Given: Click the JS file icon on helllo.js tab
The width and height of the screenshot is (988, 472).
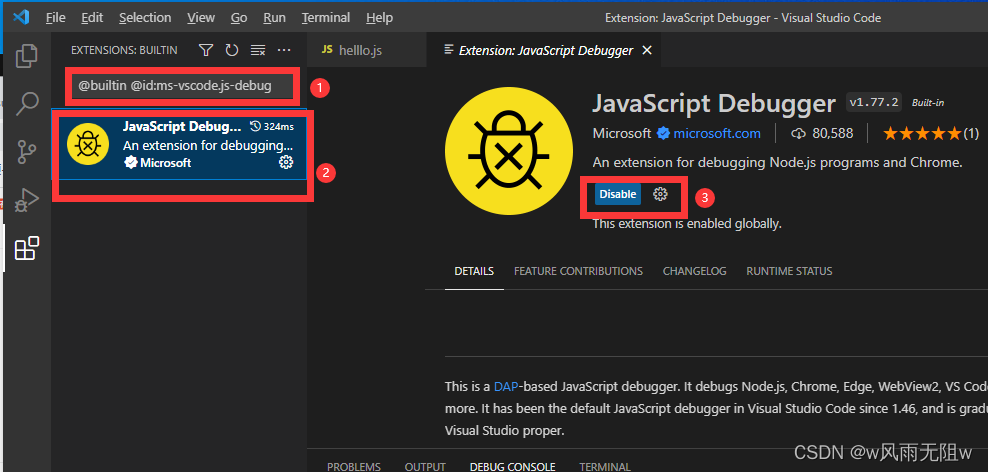Looking at the screenshot, I should point(326,50).
